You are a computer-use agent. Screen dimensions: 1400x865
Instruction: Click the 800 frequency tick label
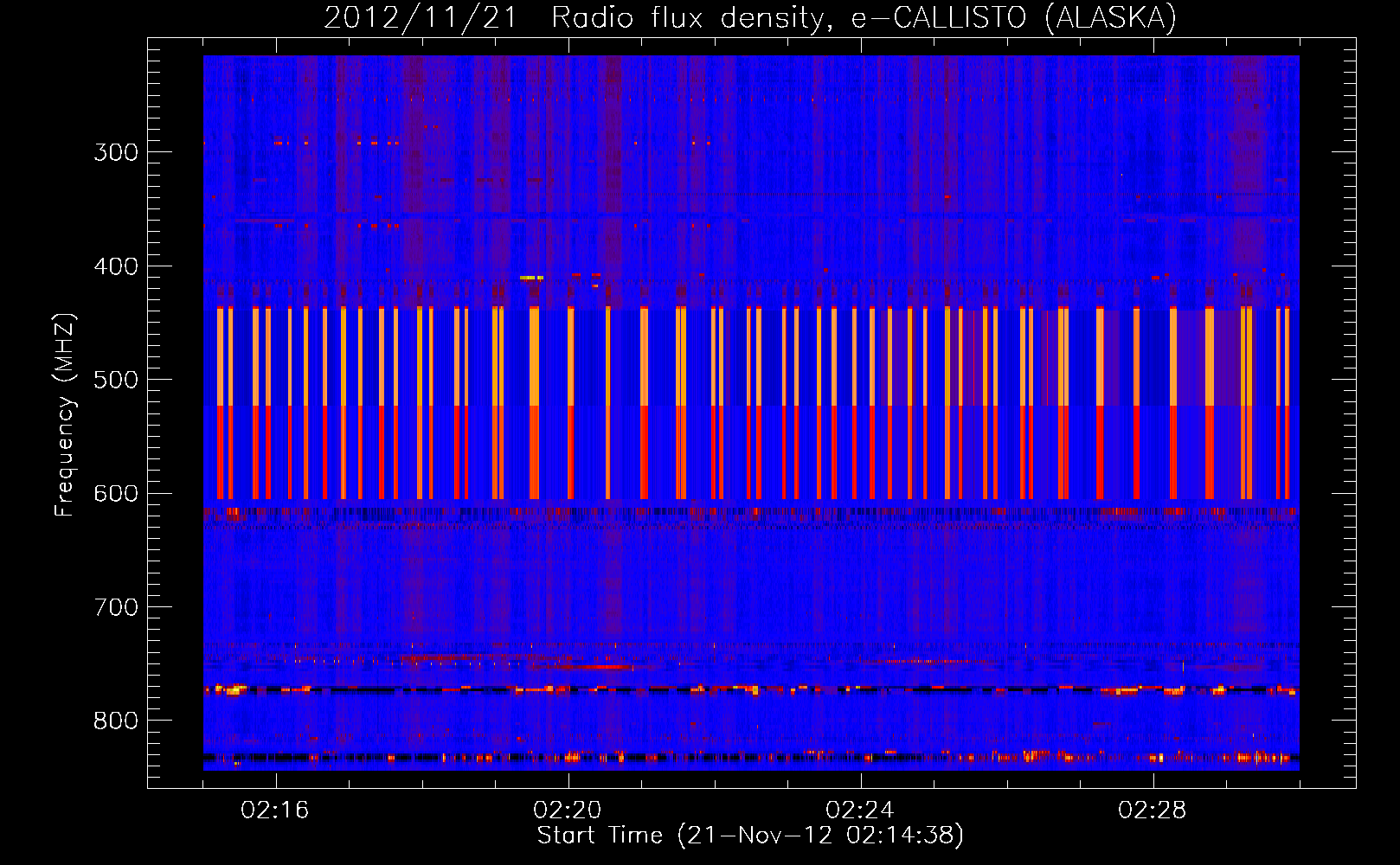(116, 721)
